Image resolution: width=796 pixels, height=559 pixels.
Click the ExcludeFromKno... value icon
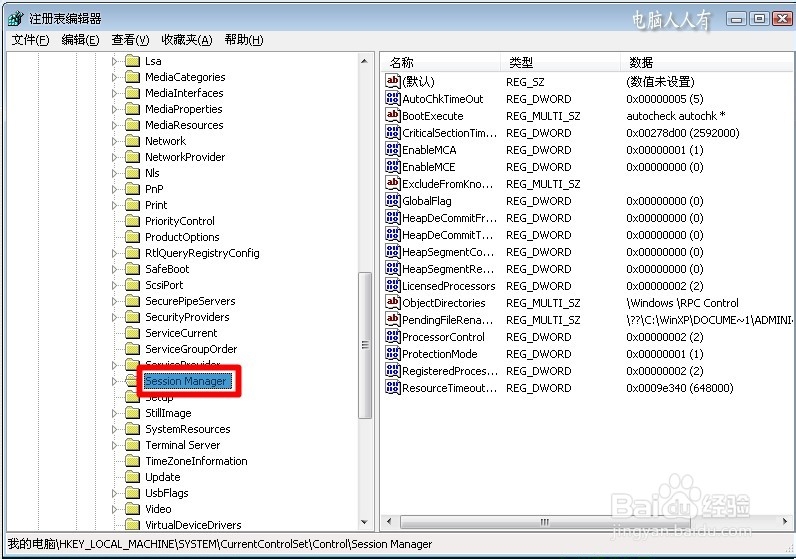pyautogui.click(x=393, y=183)
